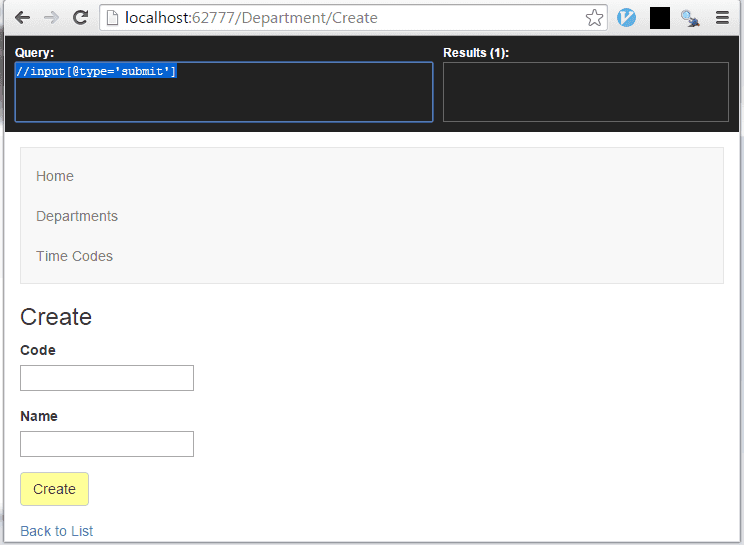744x545 pixels.
Task: Bookmark this page with the star icon
Action: click(594, 18)
